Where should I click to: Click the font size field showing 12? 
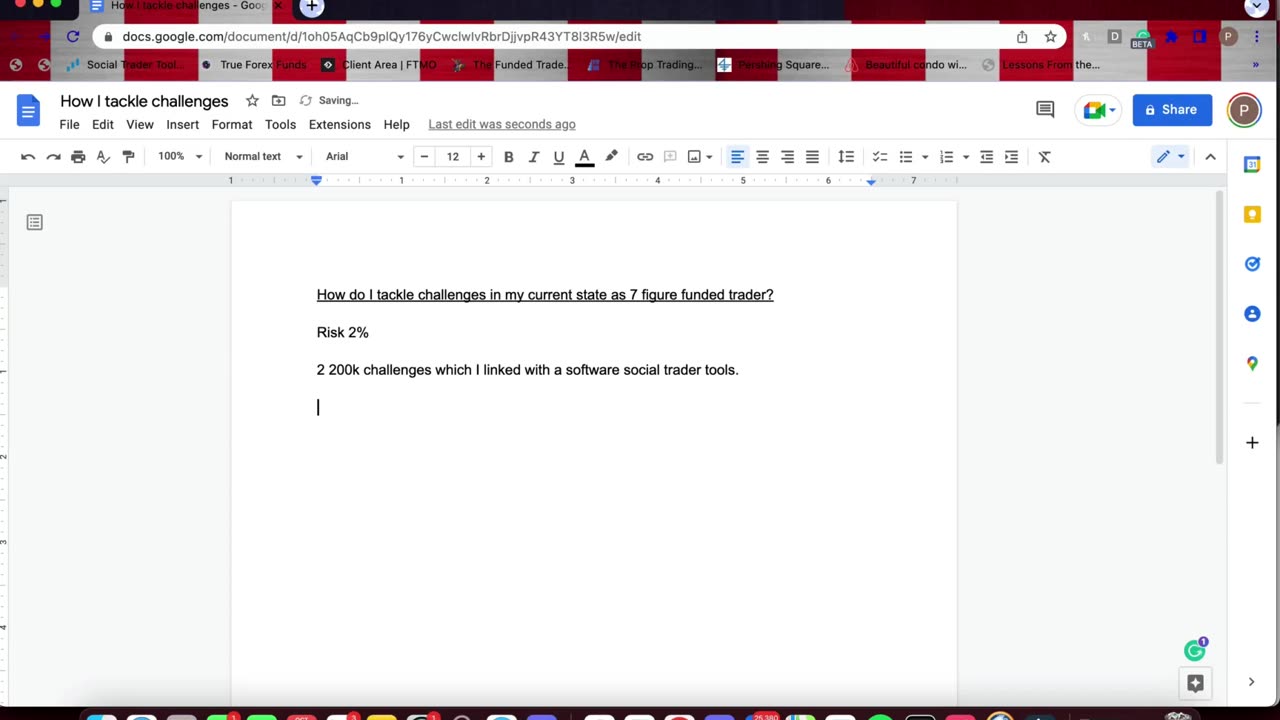click(x=453, y=157)
